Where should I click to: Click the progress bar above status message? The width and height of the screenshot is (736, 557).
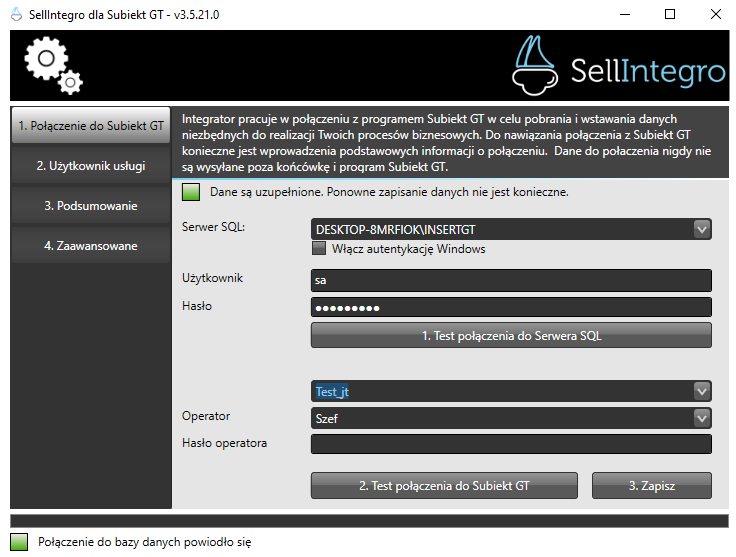pyautogui.click(x=369, y=520)
